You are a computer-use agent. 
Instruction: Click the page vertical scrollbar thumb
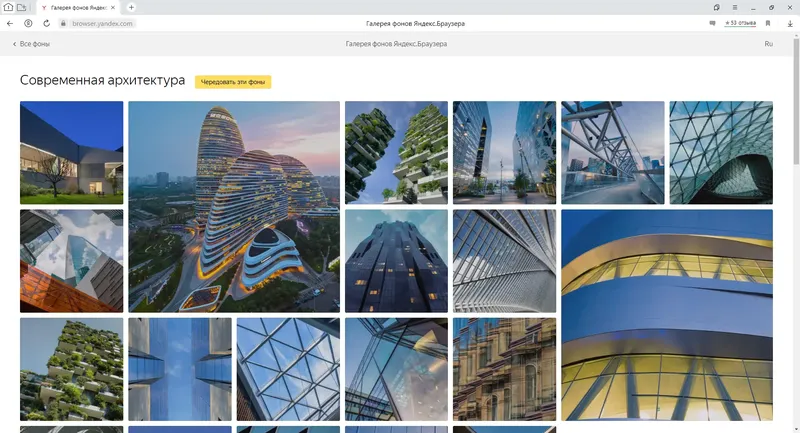click(796, 101)
